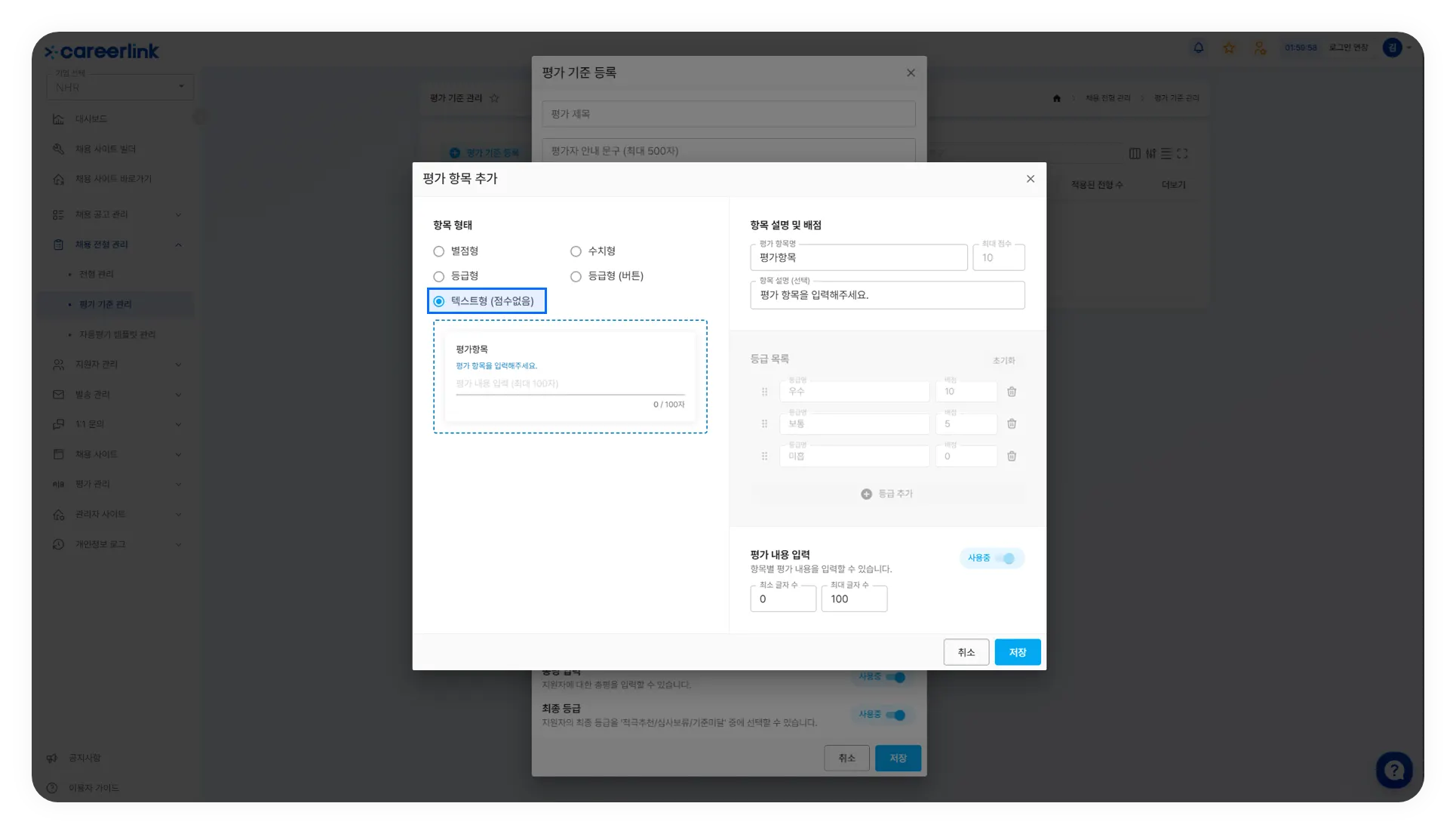Click the star favorites icon in header

1229,48
